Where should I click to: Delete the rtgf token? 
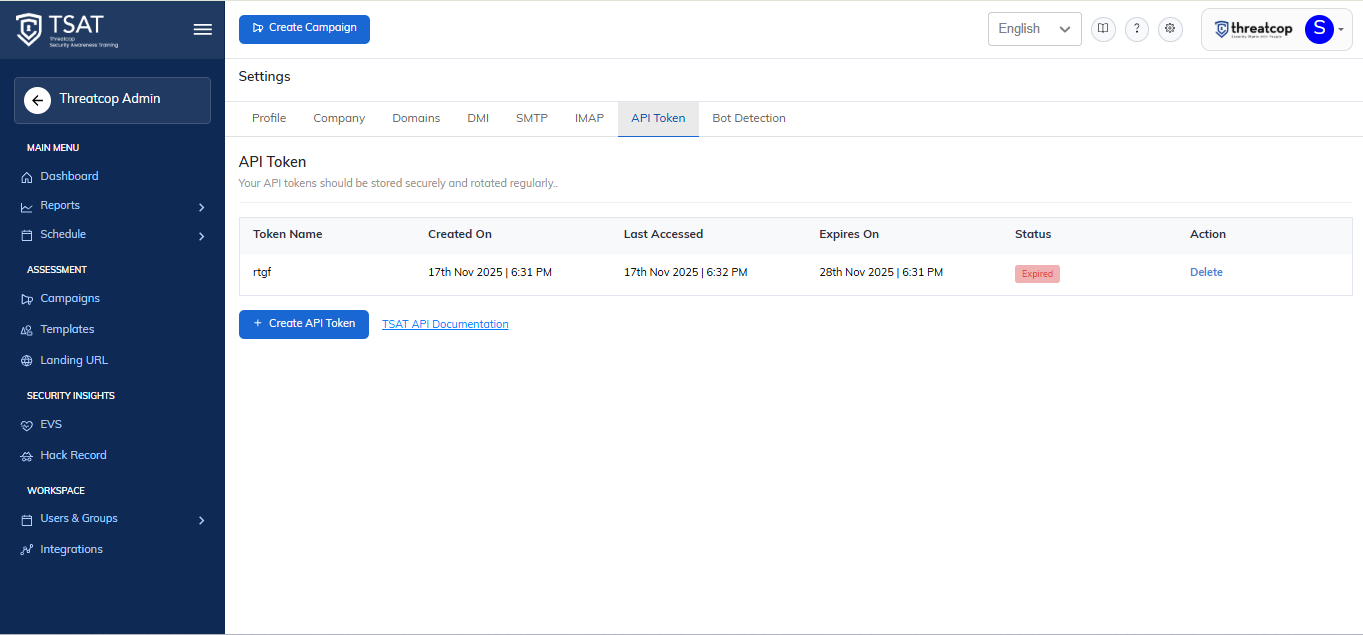1206,272
